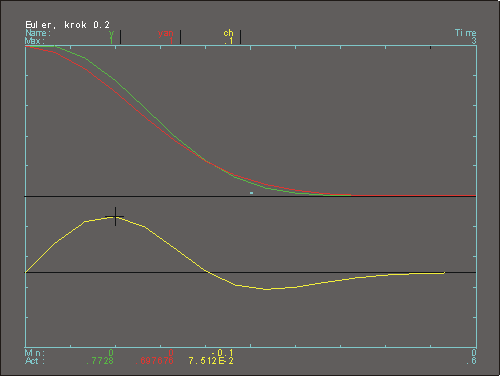Screen dimensions: 500x376
Task: Click the green actual value .7728
Action: point(100,361)
